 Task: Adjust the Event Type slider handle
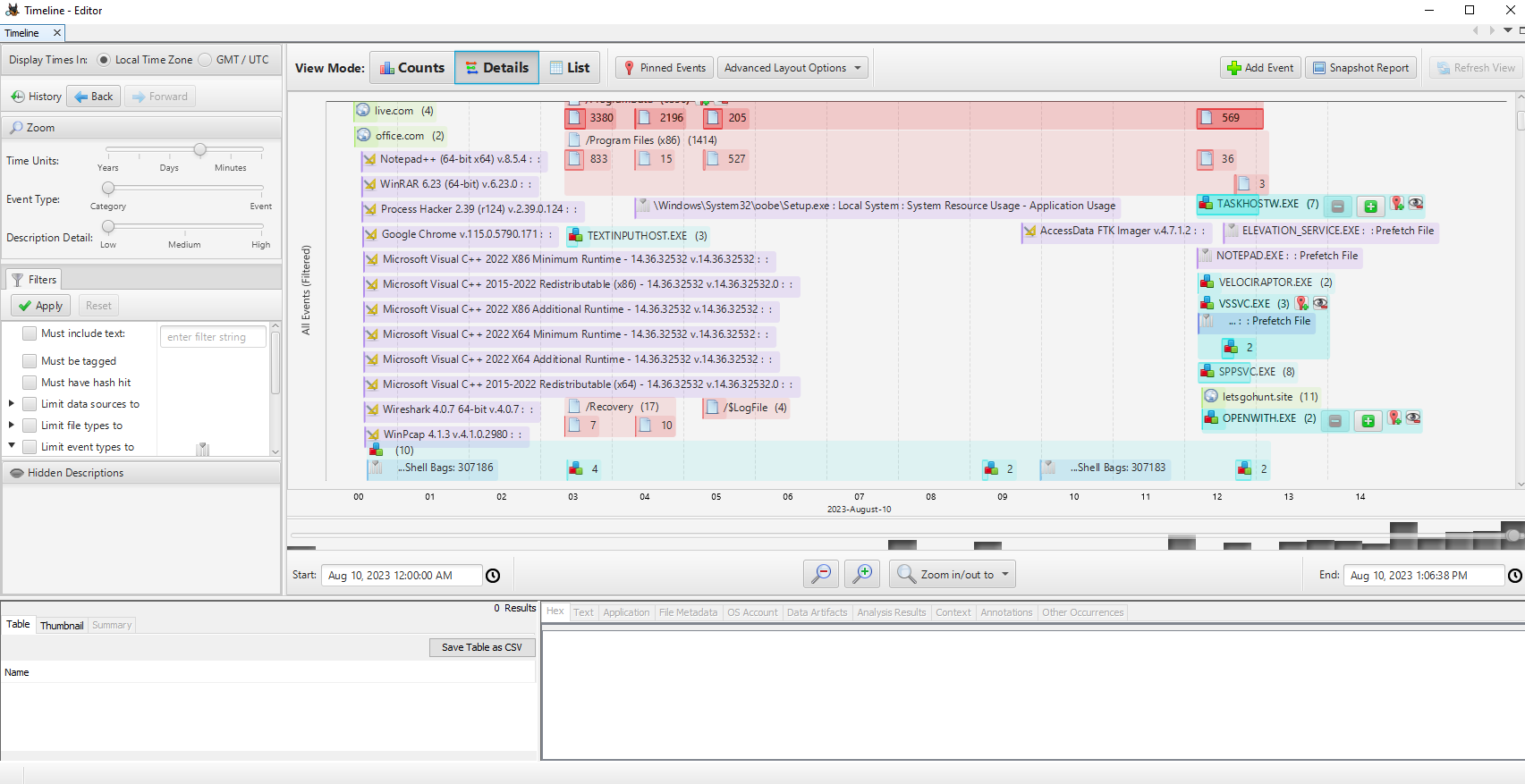pyautogui.click(x=108, y=188)
